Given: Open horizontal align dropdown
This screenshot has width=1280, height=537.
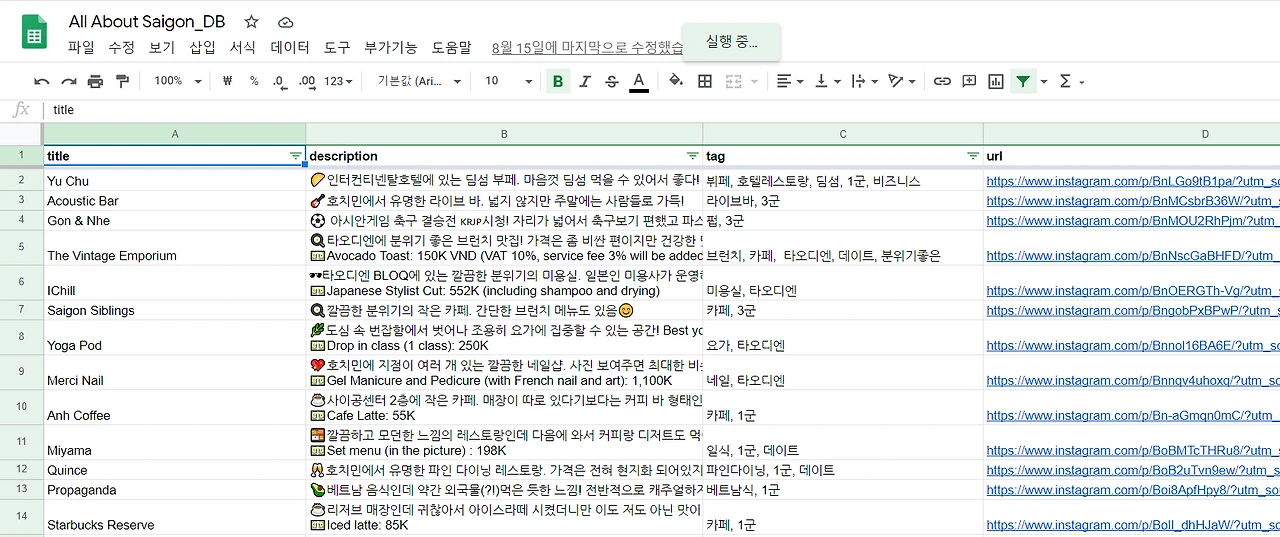Looking at the screenshot, I should (x=790, y=81).
